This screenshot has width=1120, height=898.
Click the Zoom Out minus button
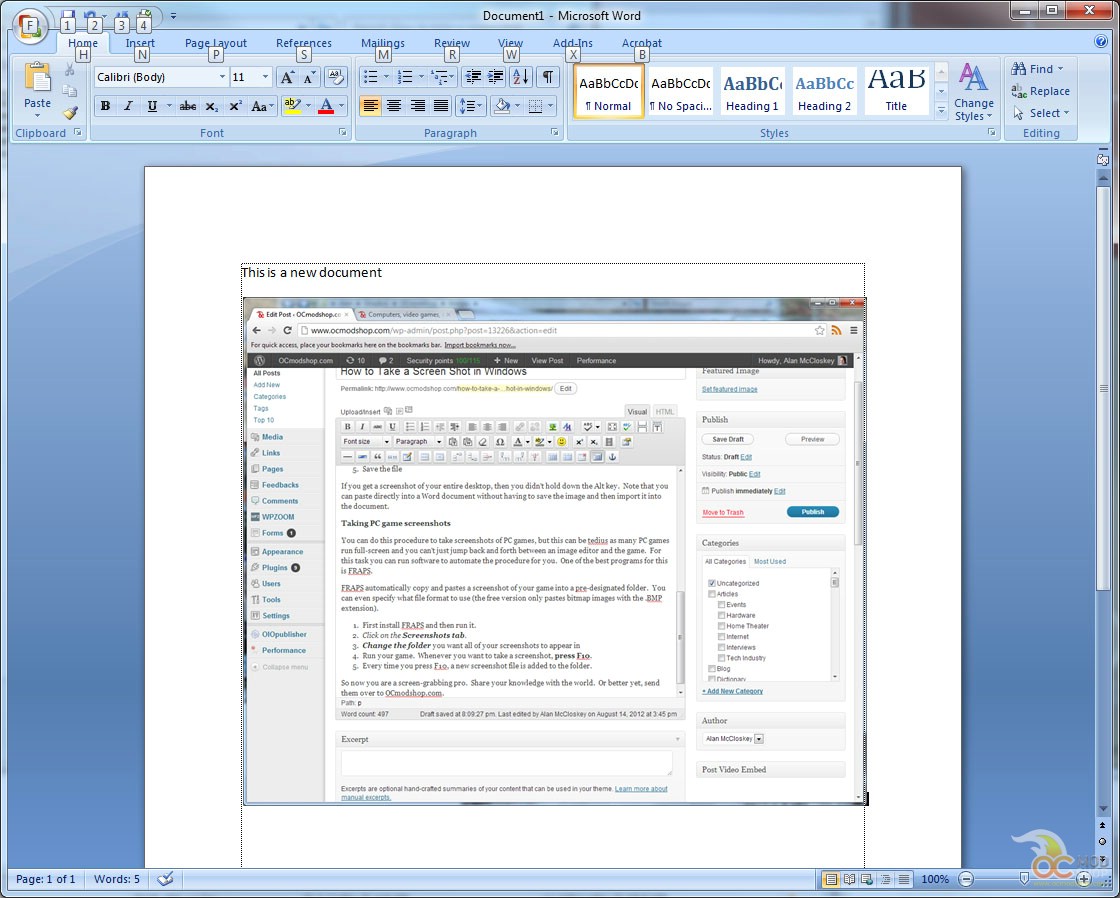pyautogui.click(x=966, y=879)
